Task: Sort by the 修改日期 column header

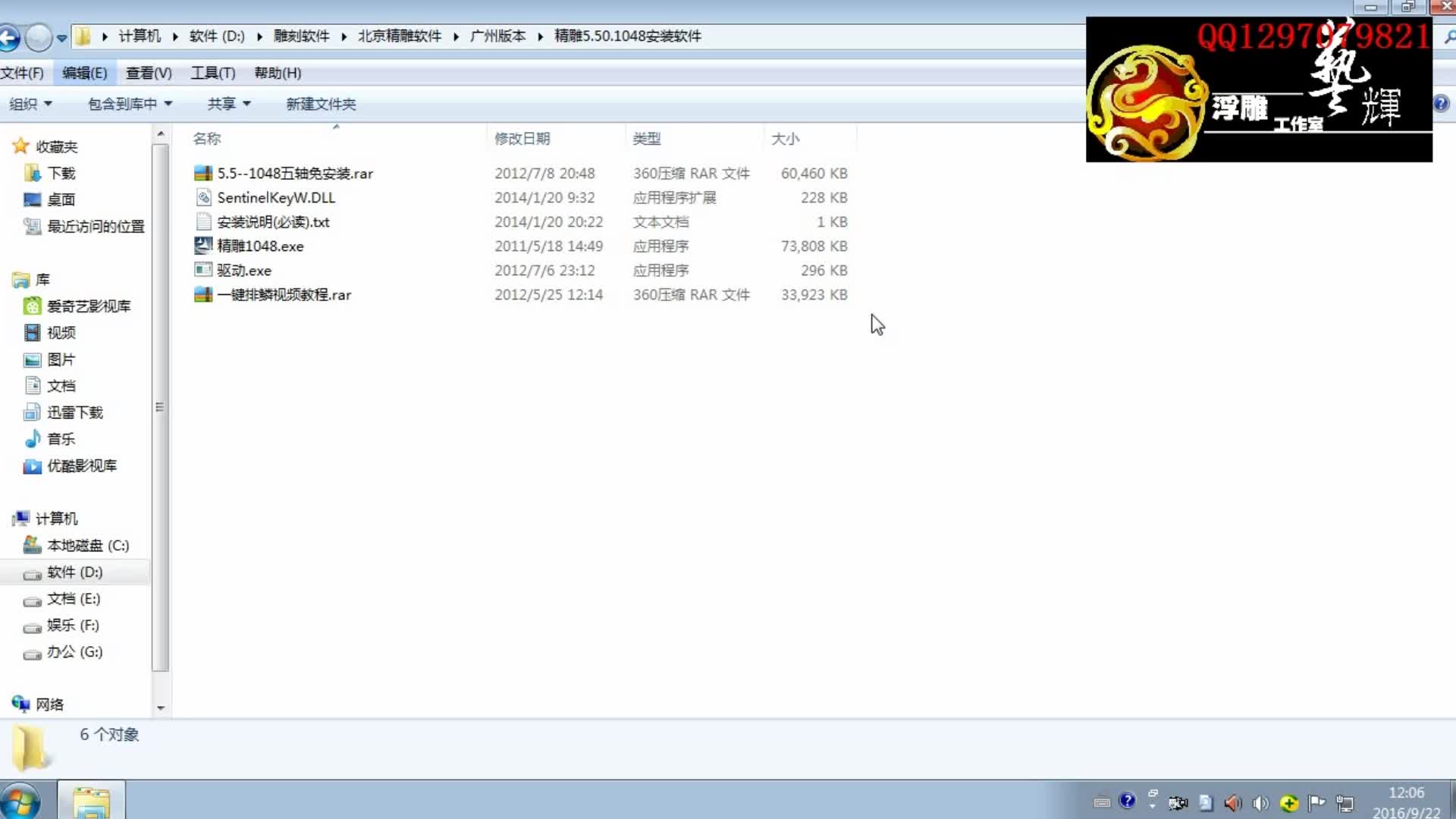Action: [522, 139]
